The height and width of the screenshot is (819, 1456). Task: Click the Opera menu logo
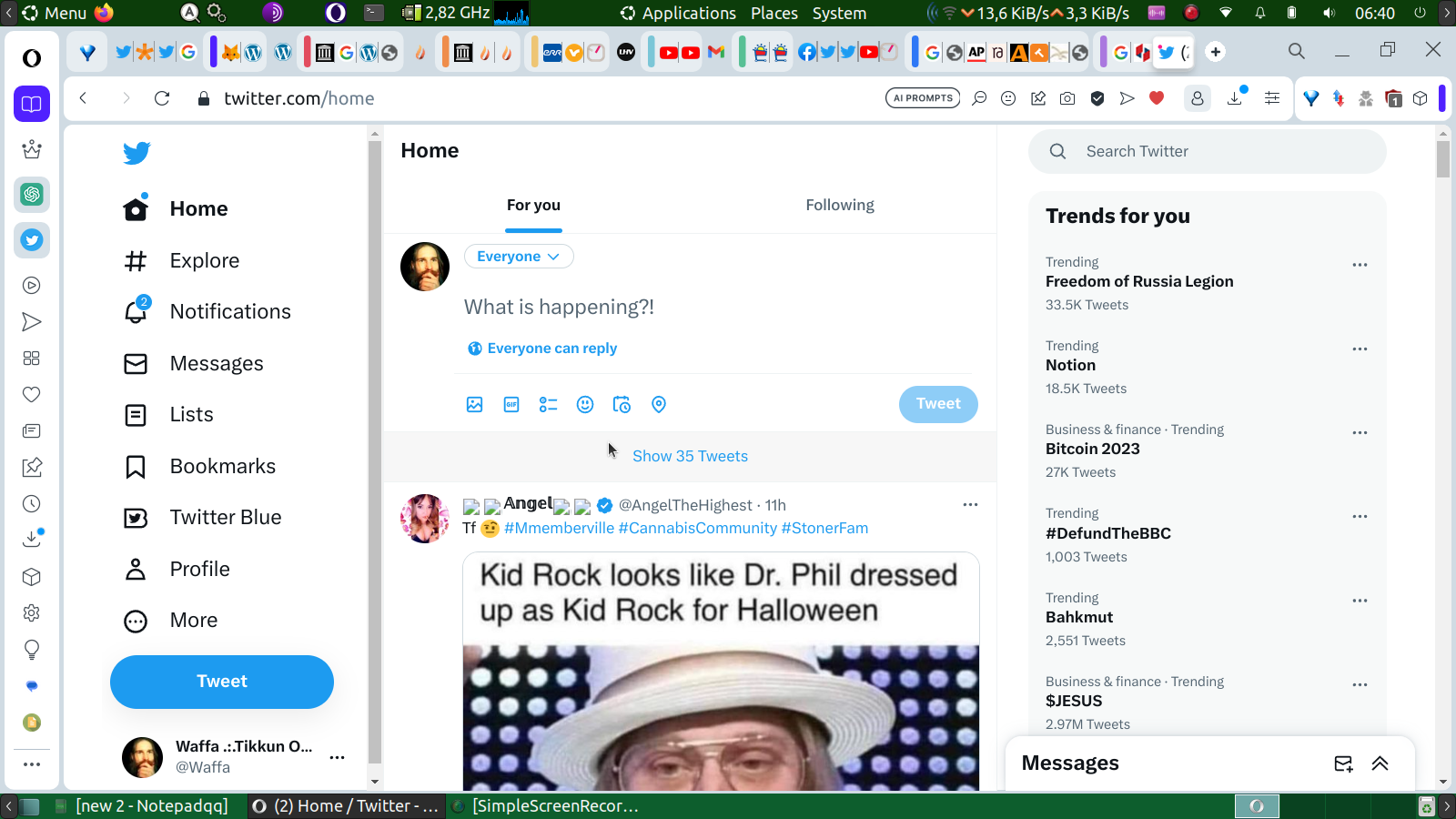[32, 58]
